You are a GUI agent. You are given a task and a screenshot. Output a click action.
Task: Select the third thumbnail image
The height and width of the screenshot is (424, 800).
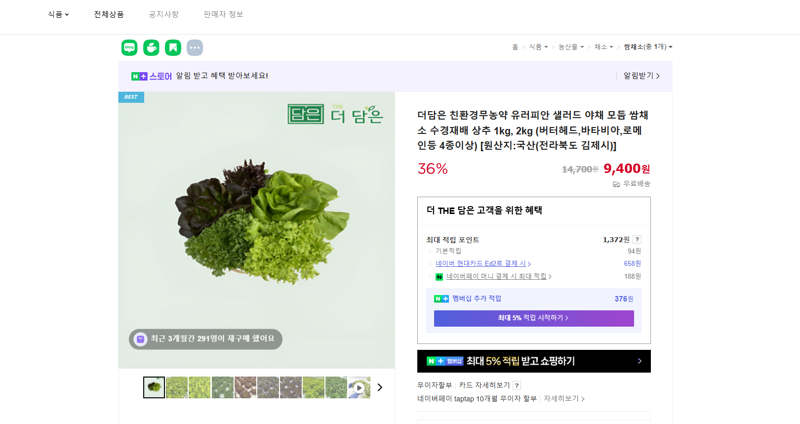click(199, 387)
